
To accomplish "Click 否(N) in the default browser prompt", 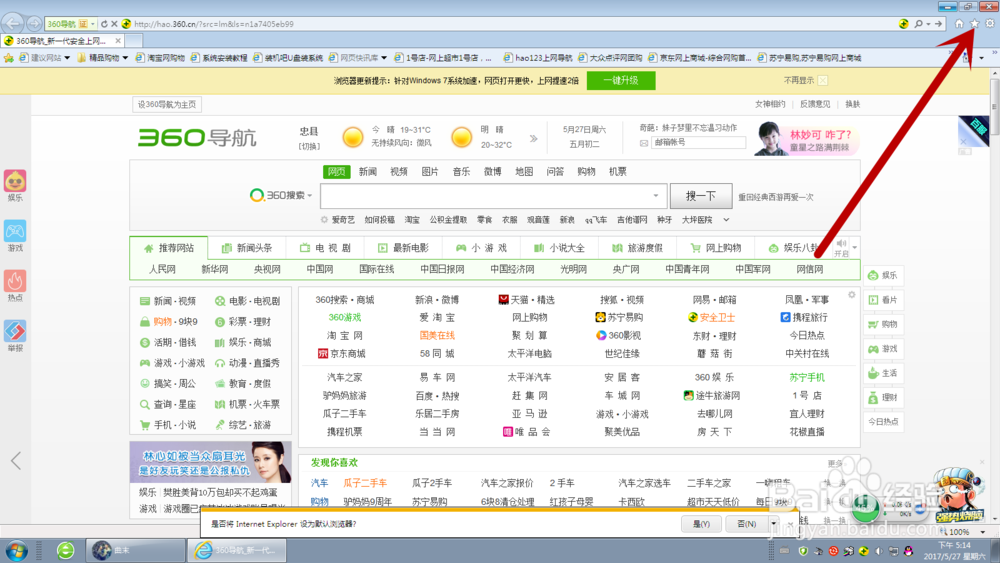I will pos(746,523).
